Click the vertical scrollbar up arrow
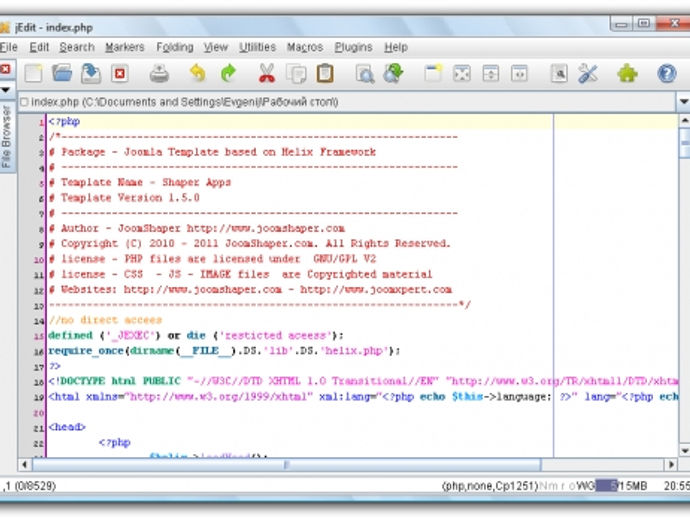 (684, 120)
